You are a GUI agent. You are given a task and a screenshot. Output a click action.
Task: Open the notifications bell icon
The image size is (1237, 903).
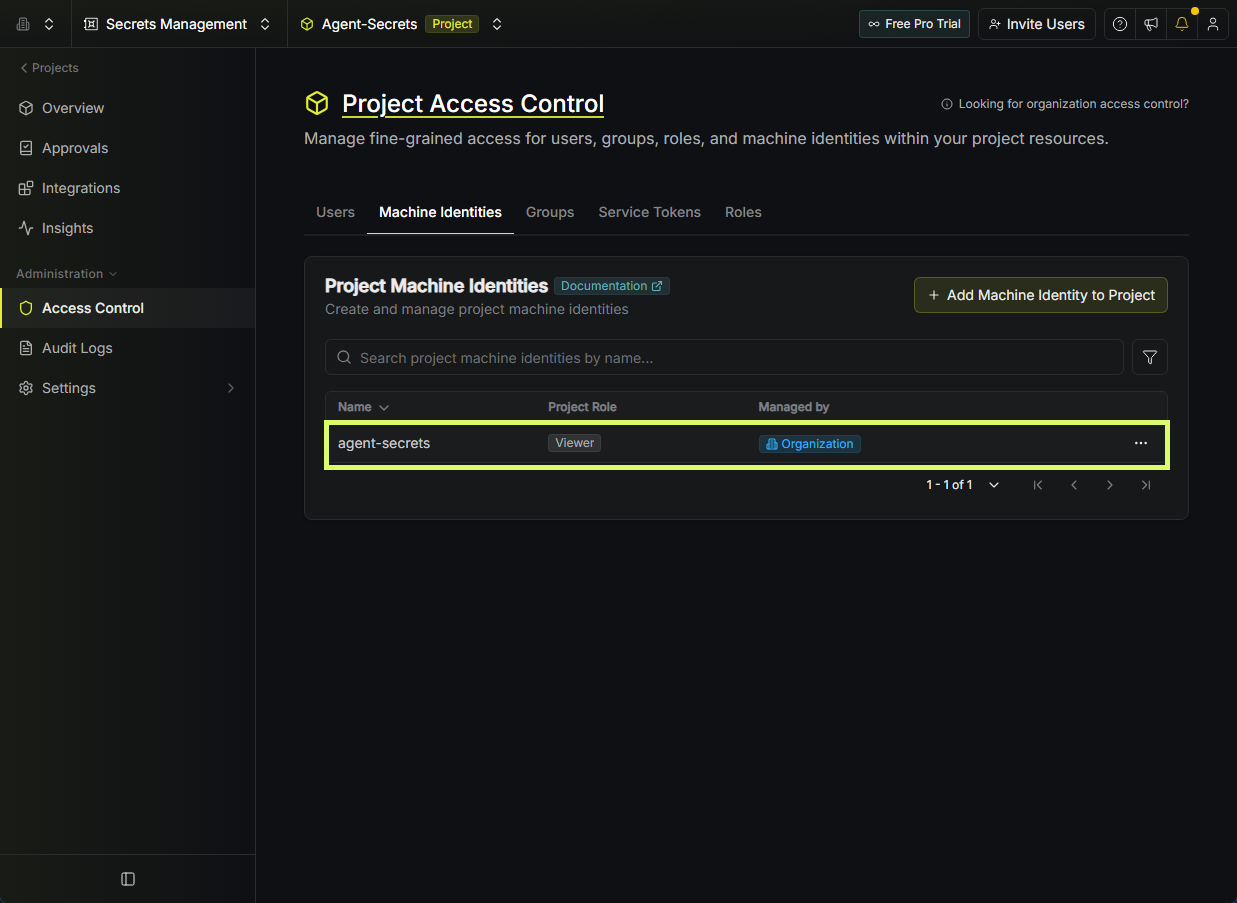(1182, 24)
